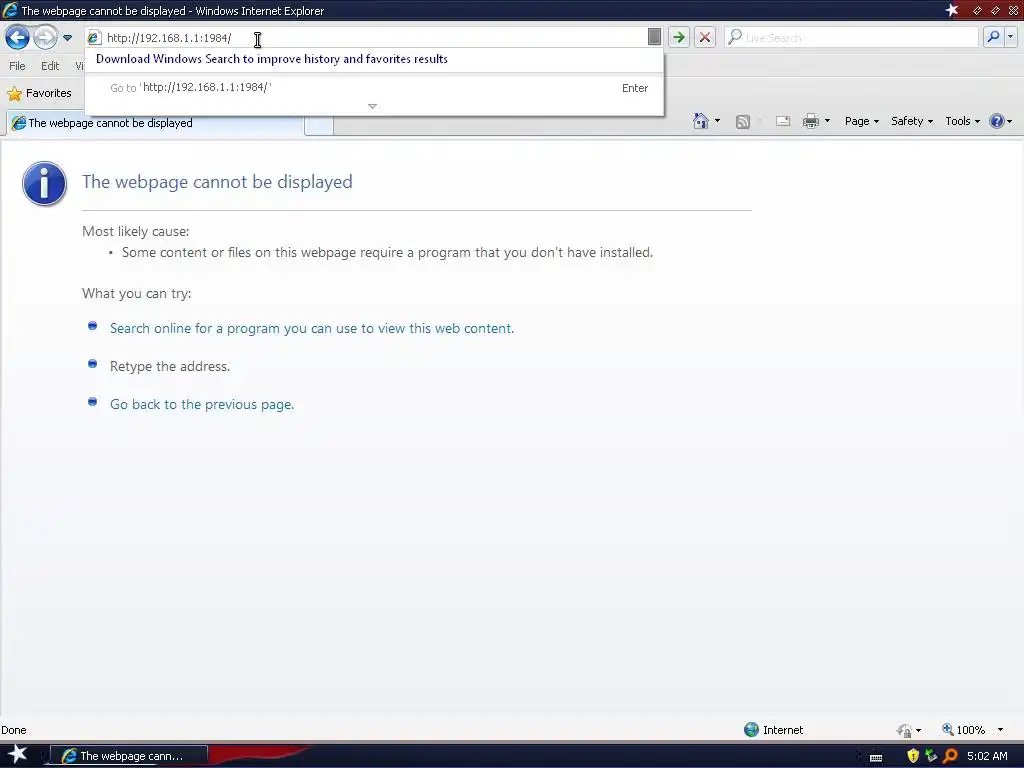Image resolution: width=1024 pixels, height=768 pixels.
Task: Expand the autocomplete list chevron
Action: pyautogui.click(x=372, y=106)
